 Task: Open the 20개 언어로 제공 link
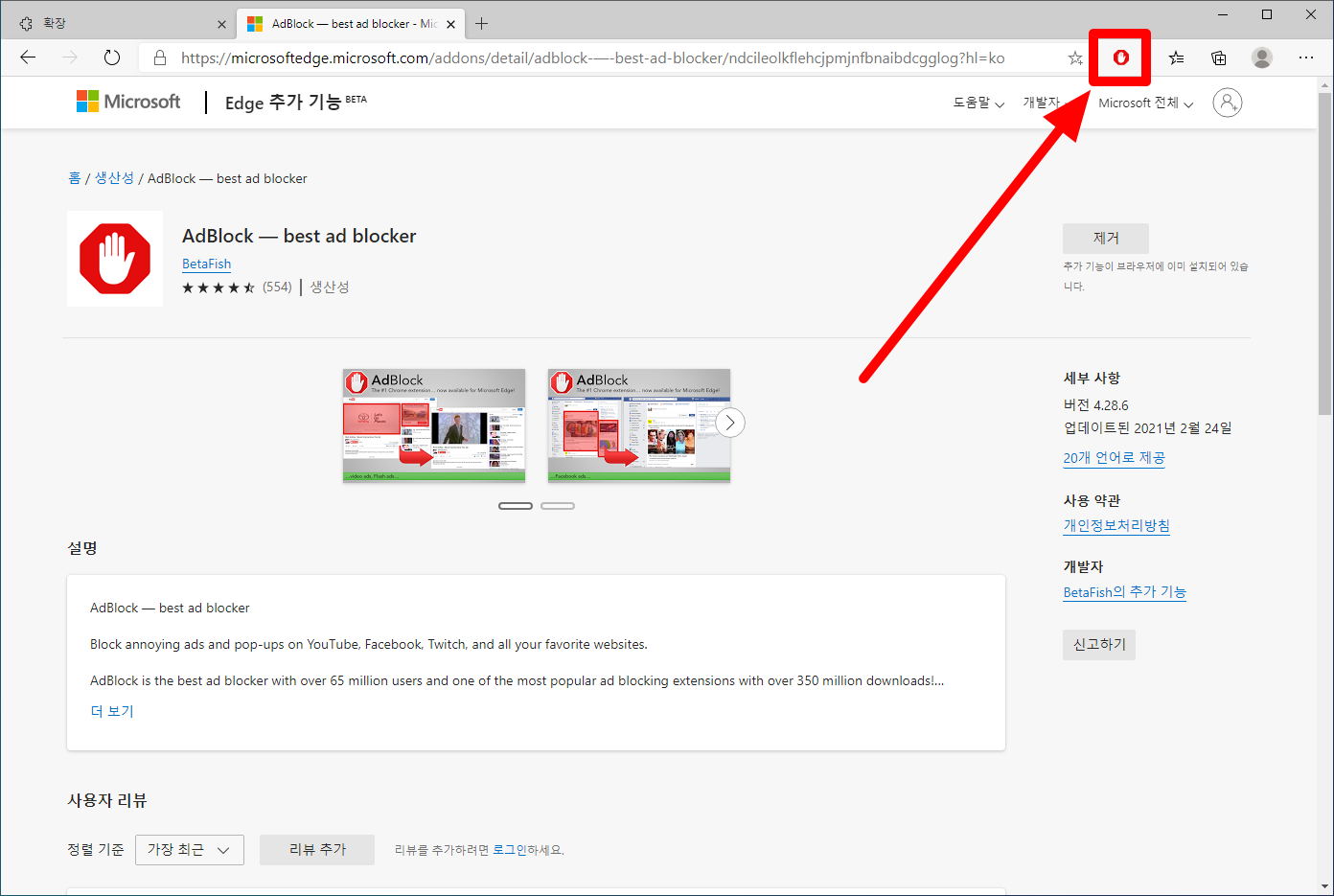tap(1115, 457)
